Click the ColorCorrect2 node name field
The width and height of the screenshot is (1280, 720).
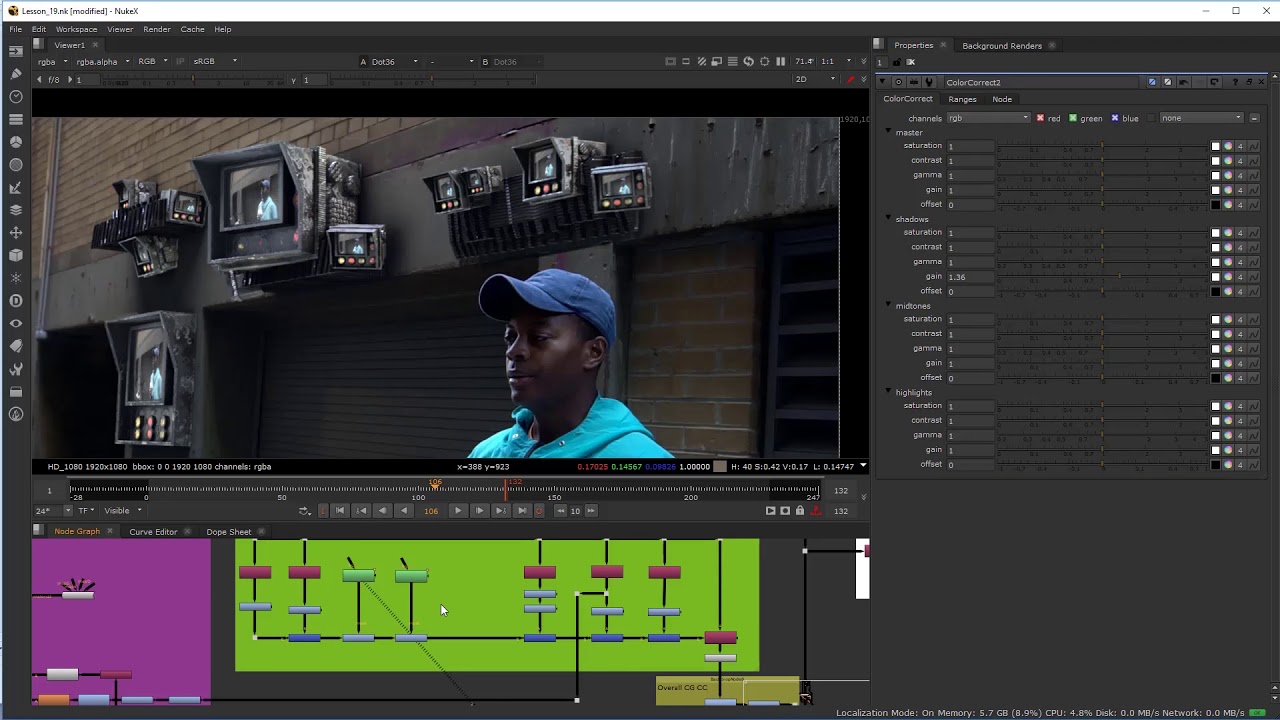tap(1041, 82)
